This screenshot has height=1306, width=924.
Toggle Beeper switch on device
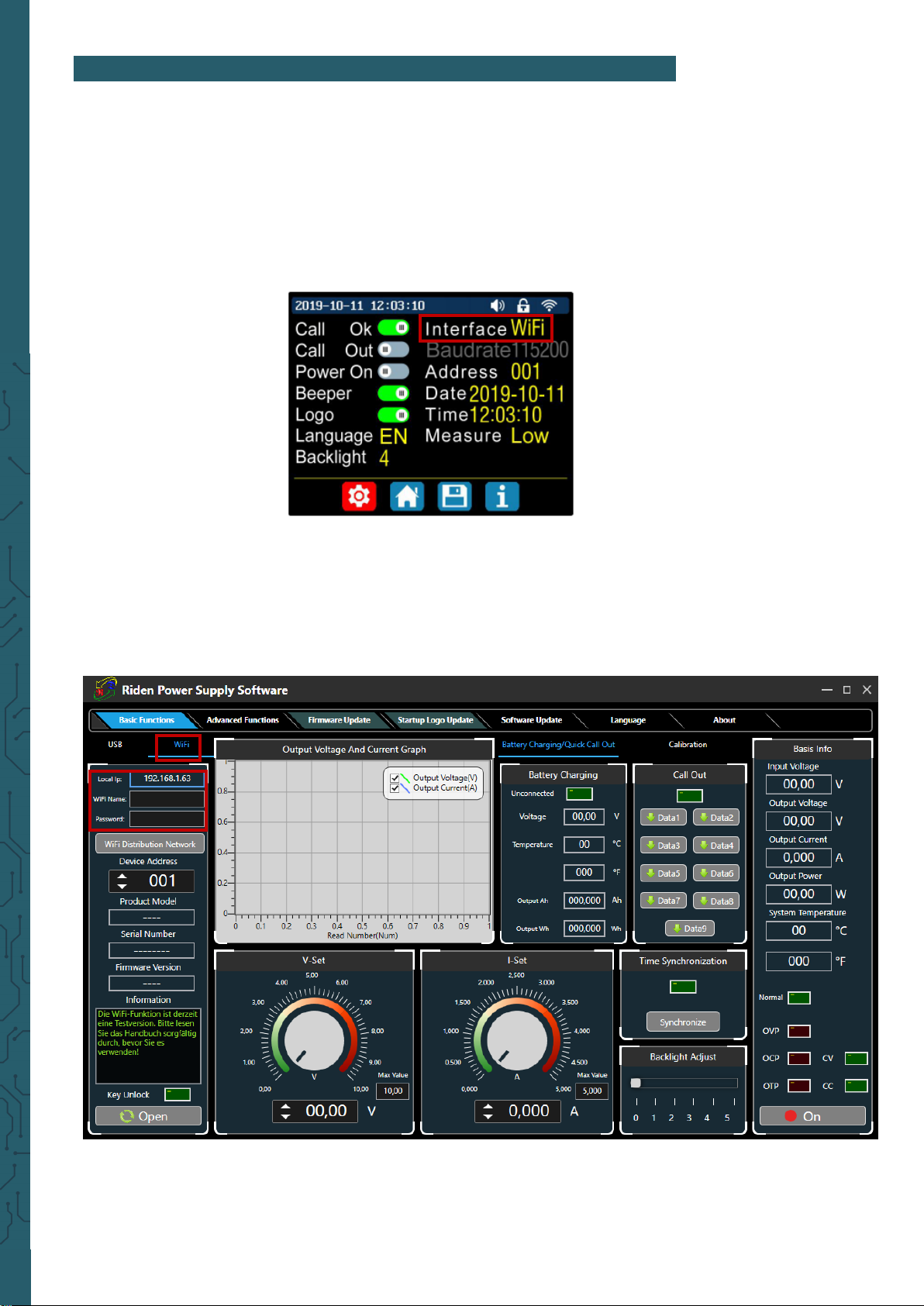point(393,393)
